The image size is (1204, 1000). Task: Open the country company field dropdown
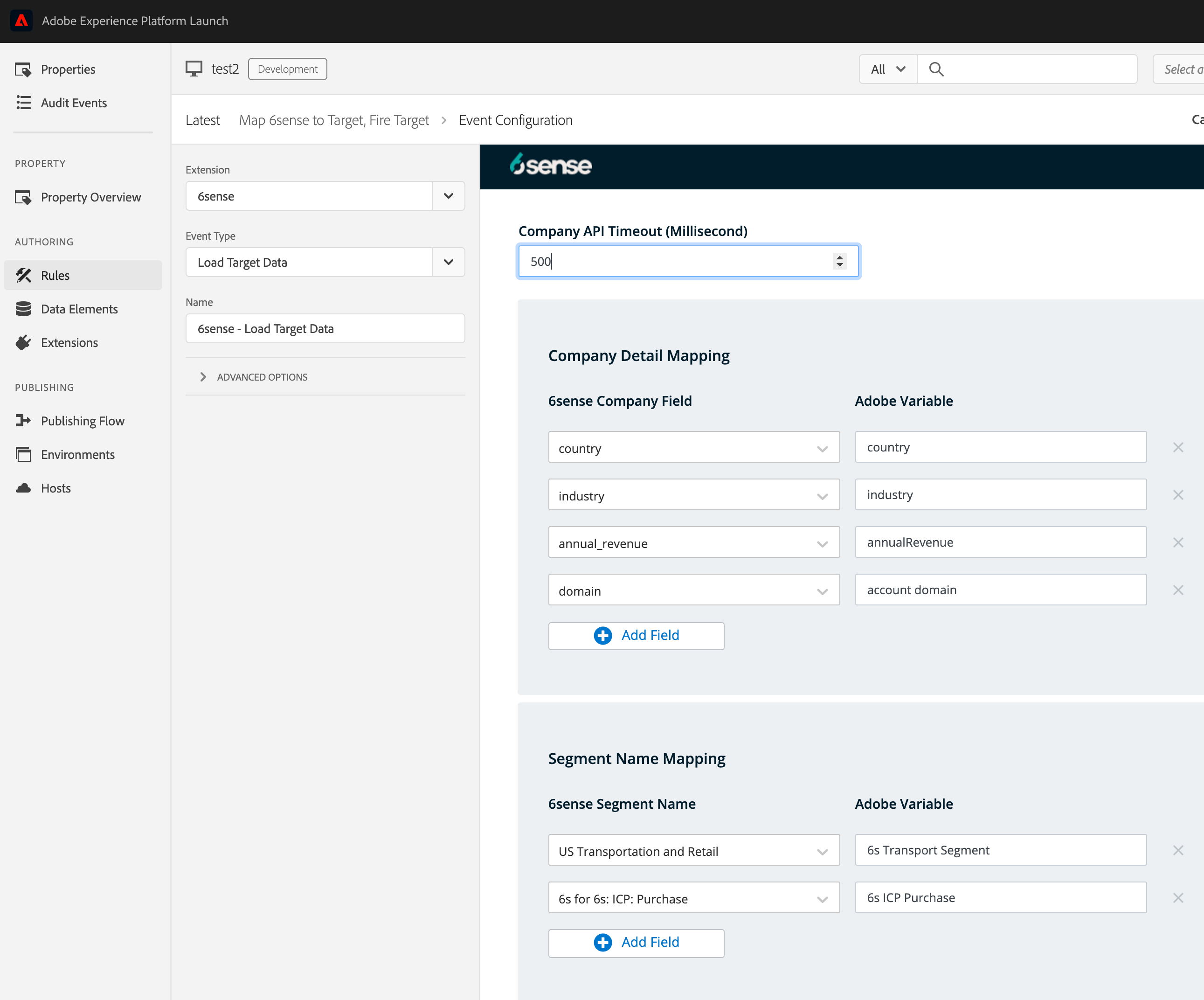pos(694,447)
